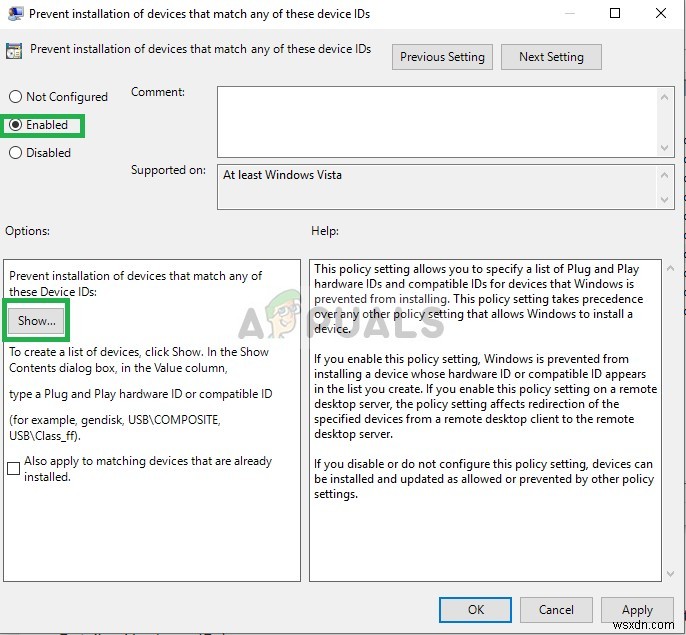686x635 pixels.
Task: Minimize the policy dialog window
Action: pos(569,13)
